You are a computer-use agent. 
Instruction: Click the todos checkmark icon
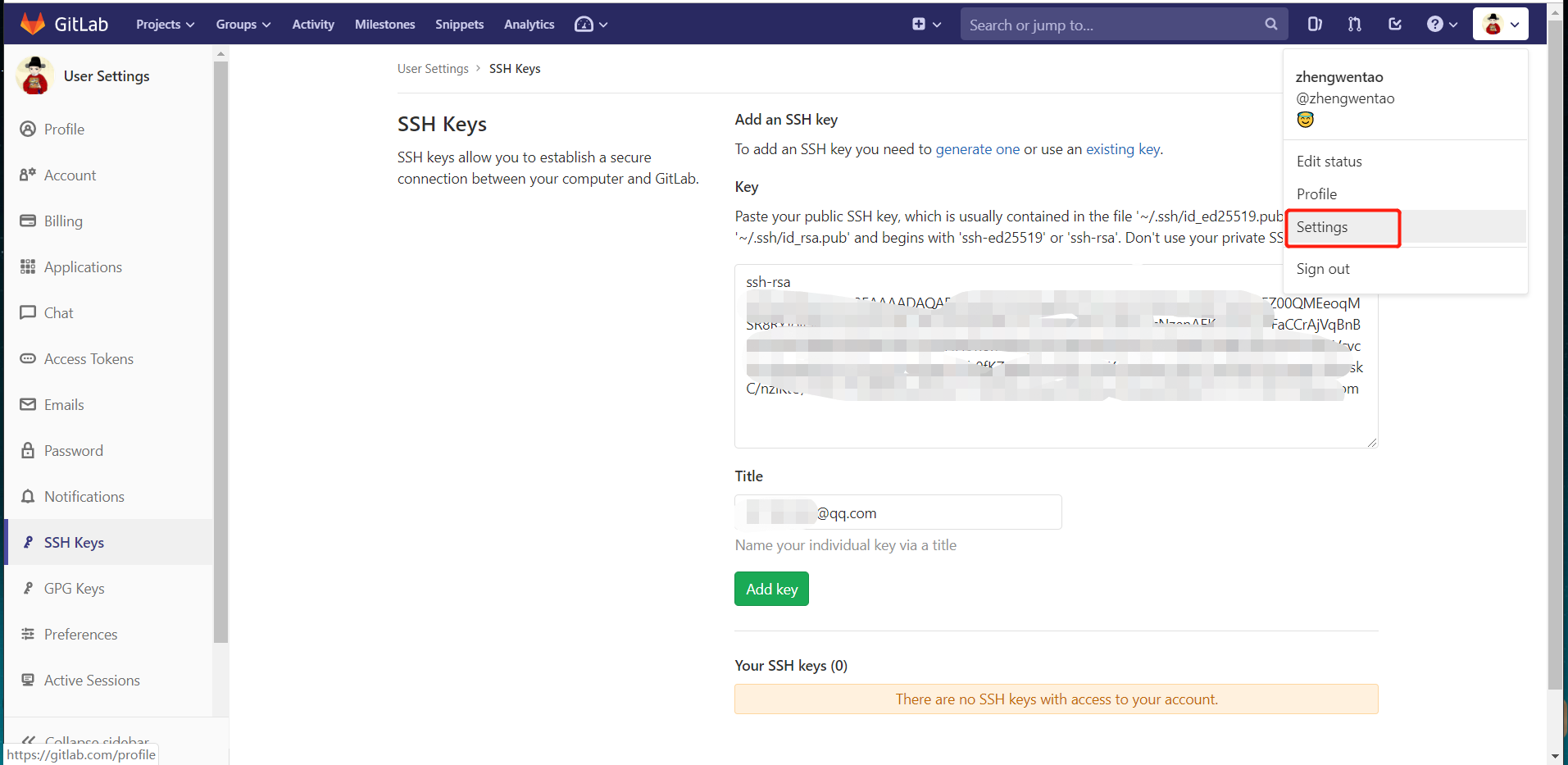click(x=1395, y=24)
